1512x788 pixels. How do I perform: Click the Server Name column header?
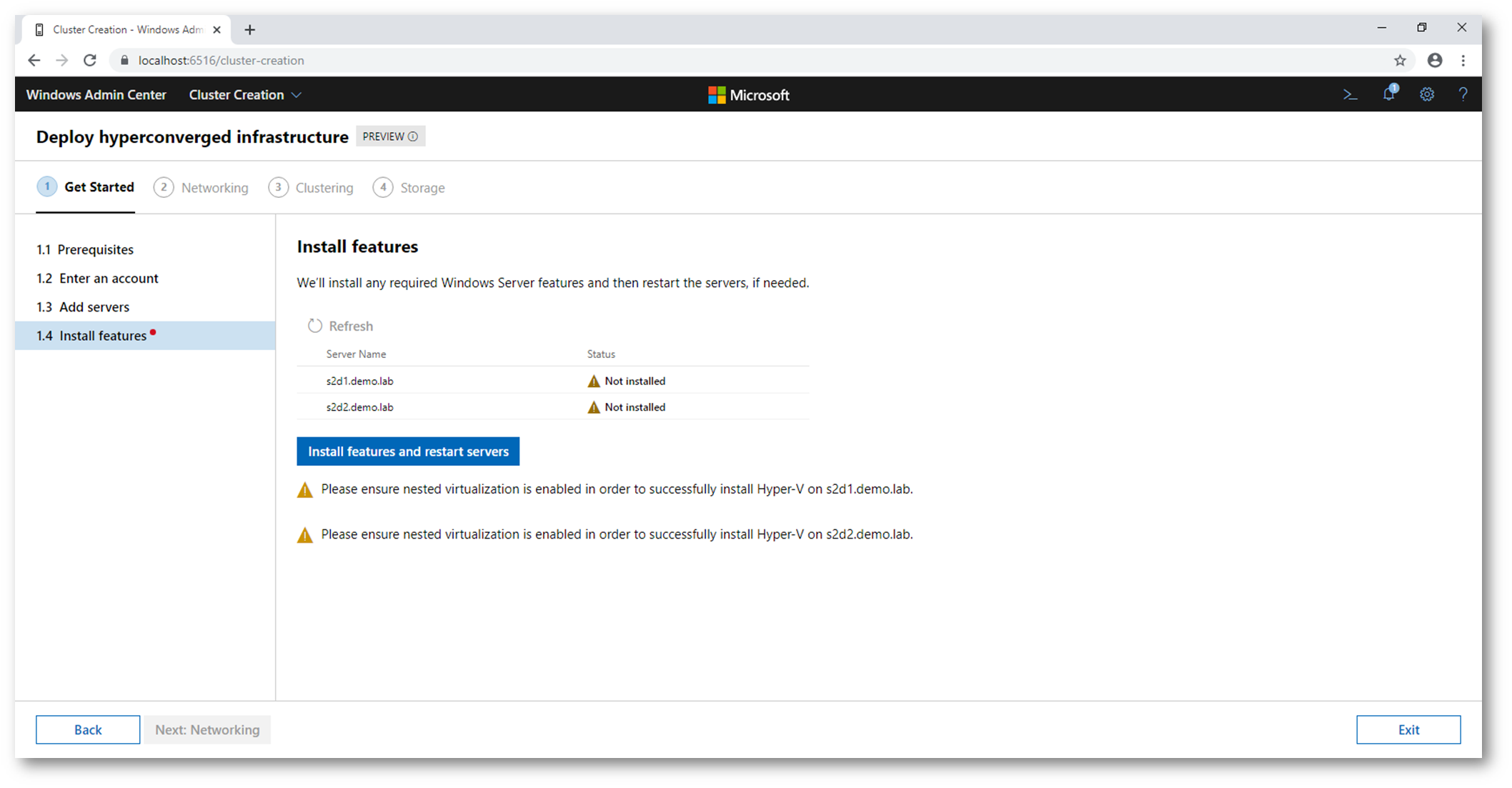point(356,354)
